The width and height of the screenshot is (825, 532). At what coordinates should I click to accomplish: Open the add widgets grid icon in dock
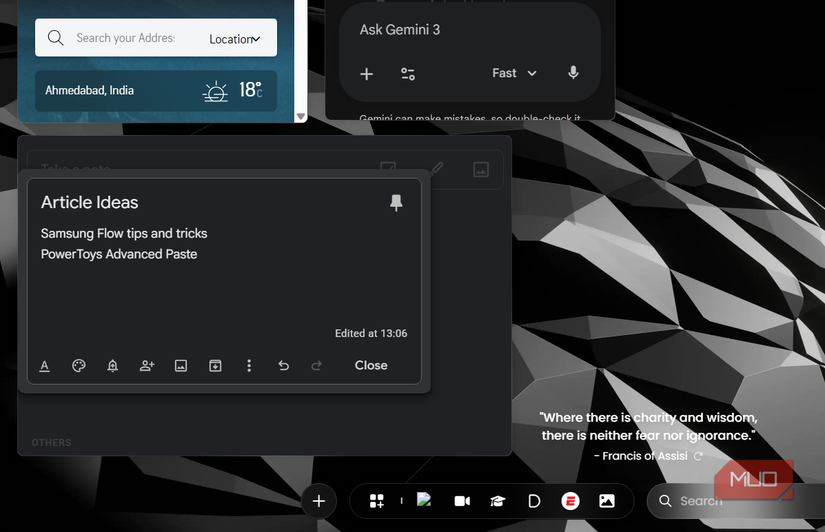point(377,501)
